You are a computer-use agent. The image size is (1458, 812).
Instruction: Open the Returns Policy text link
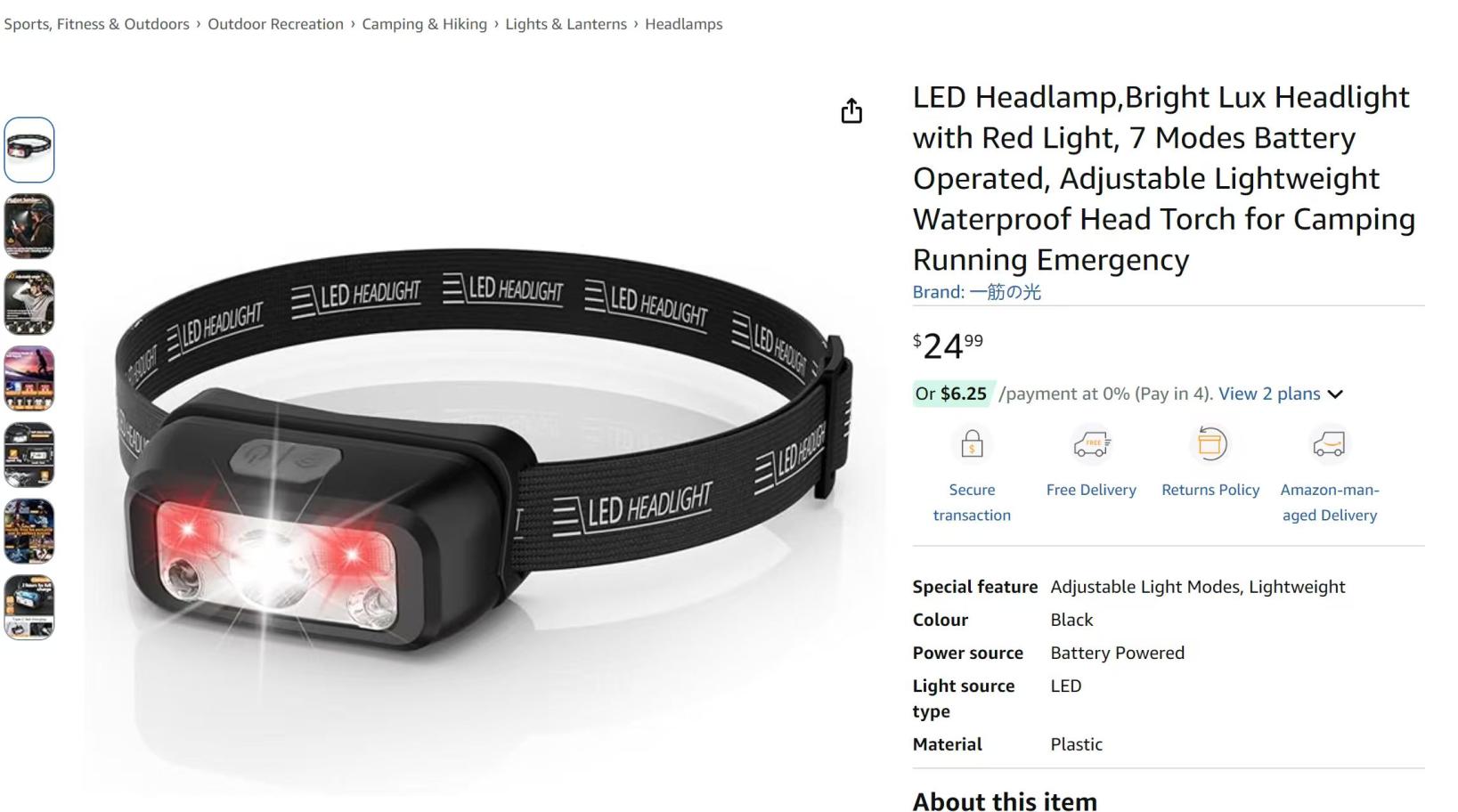click(x=1210, y=490)
